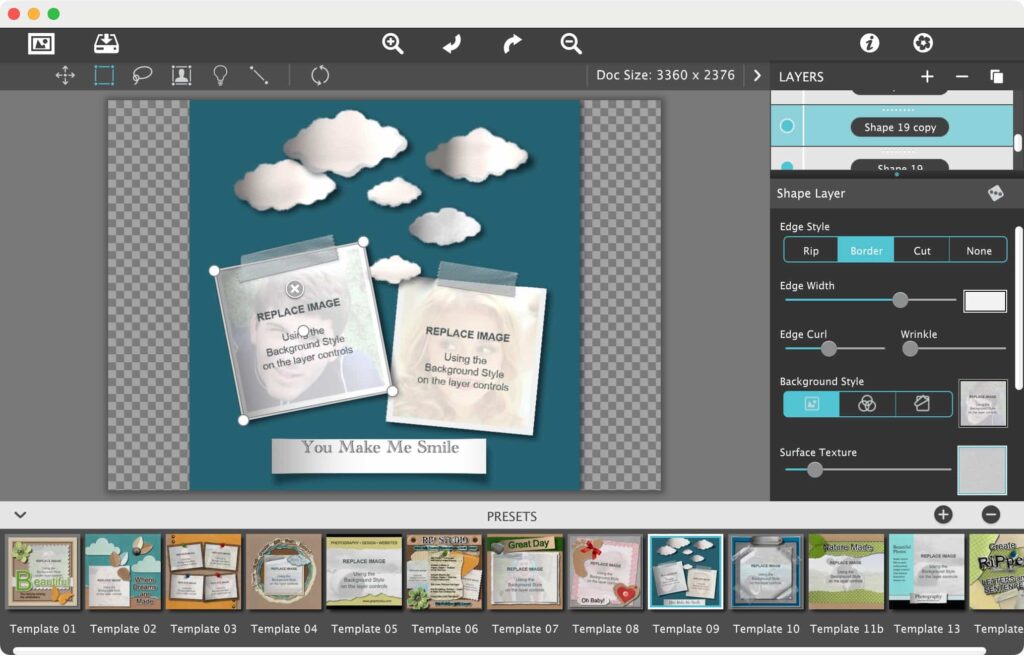Activate the lighting (lightbulb) tool
1024x655 pixels.
click(x=219, y=75)
